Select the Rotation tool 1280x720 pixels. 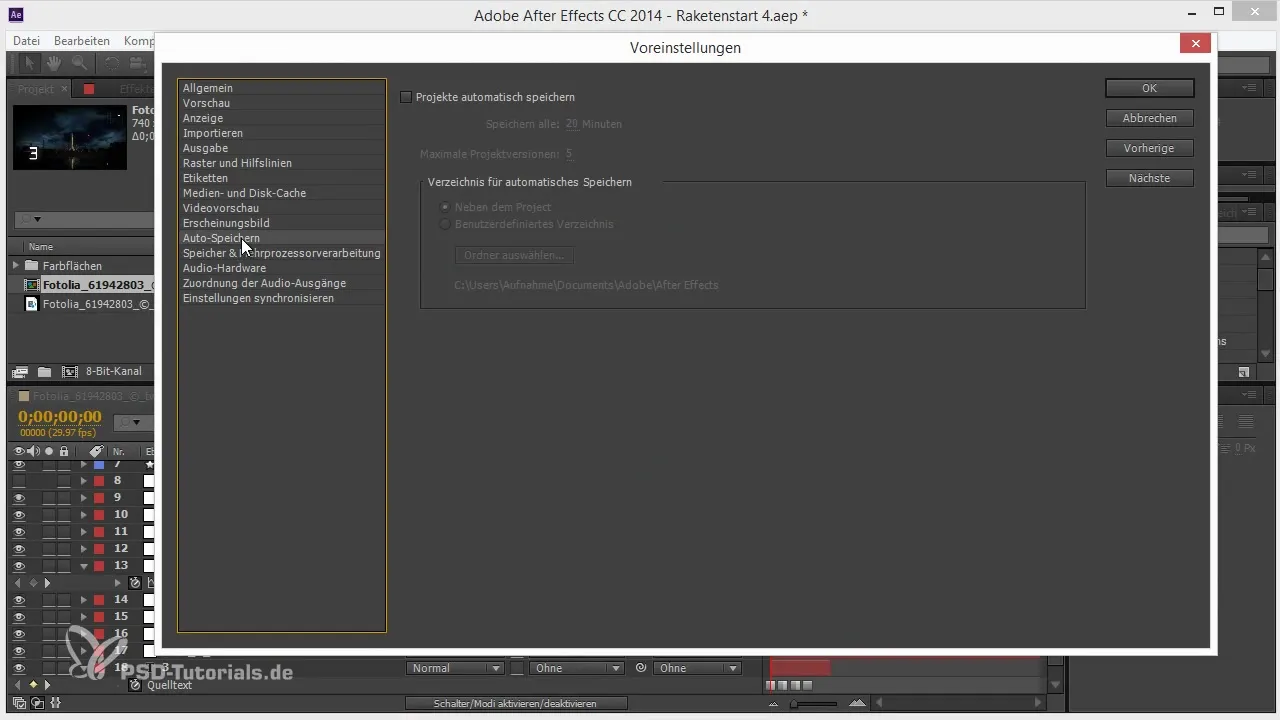tap(112, 63)
